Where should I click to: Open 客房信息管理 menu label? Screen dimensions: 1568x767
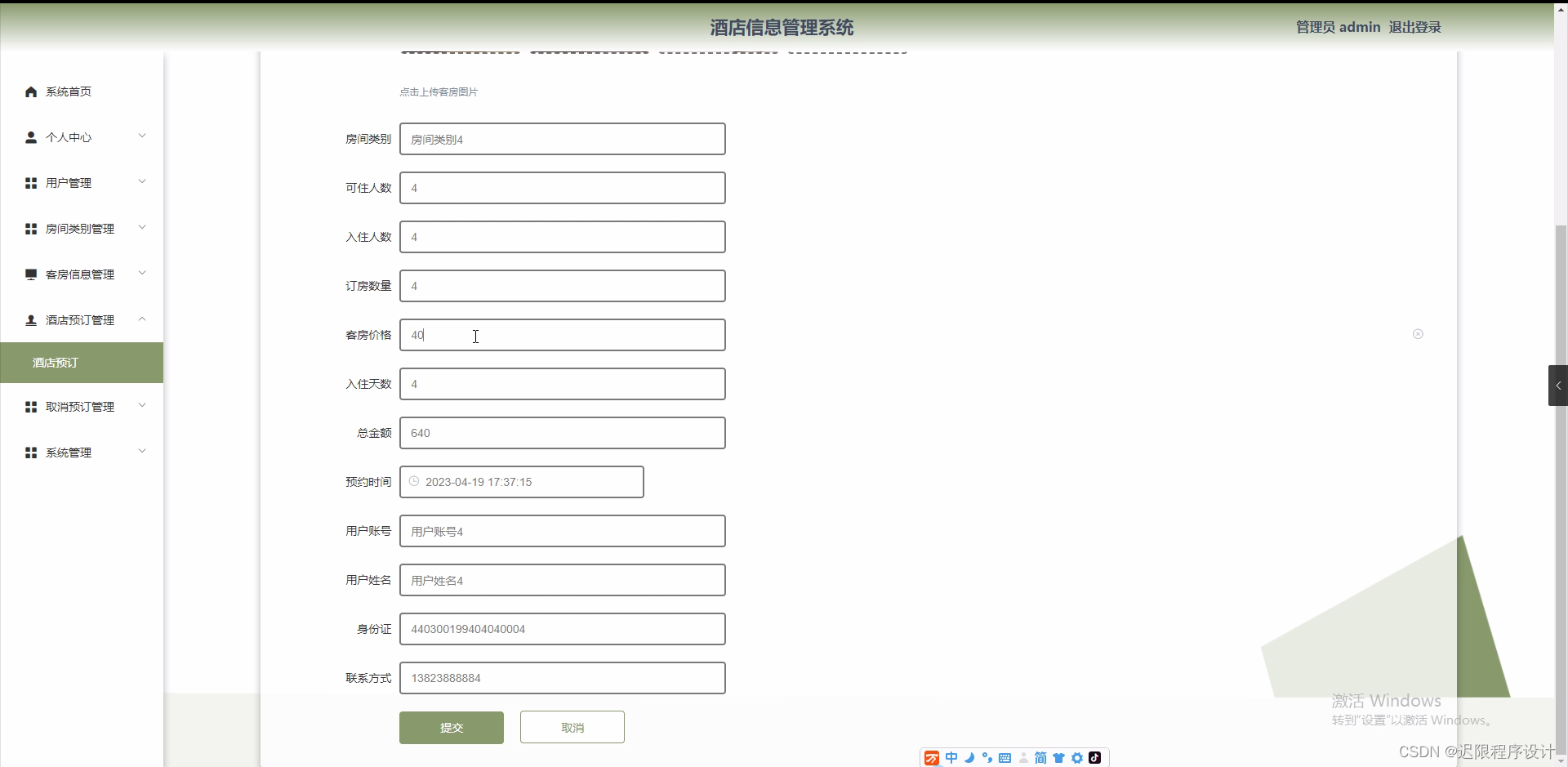[80, 274]
